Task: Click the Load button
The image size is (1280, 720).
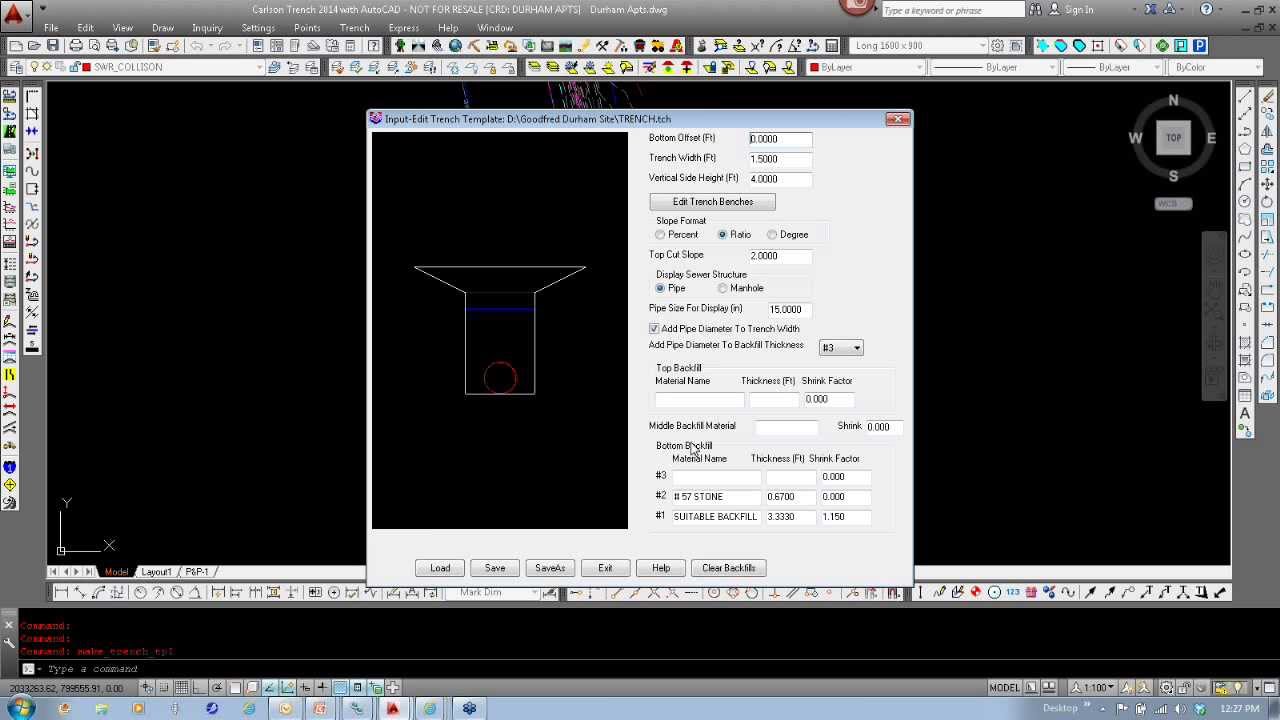Action: [x=440, y=568]
